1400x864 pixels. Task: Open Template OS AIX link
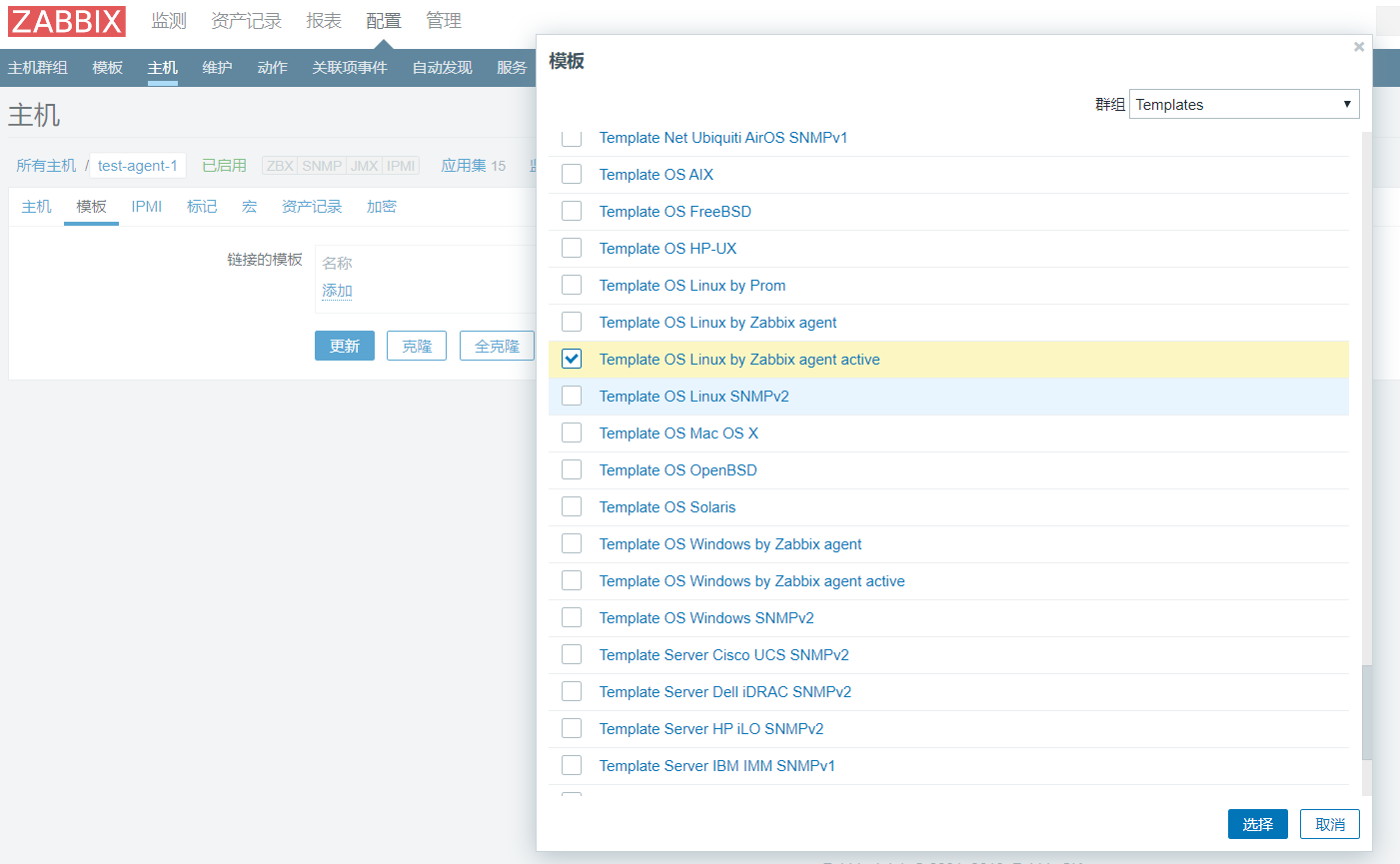[657, 175]
